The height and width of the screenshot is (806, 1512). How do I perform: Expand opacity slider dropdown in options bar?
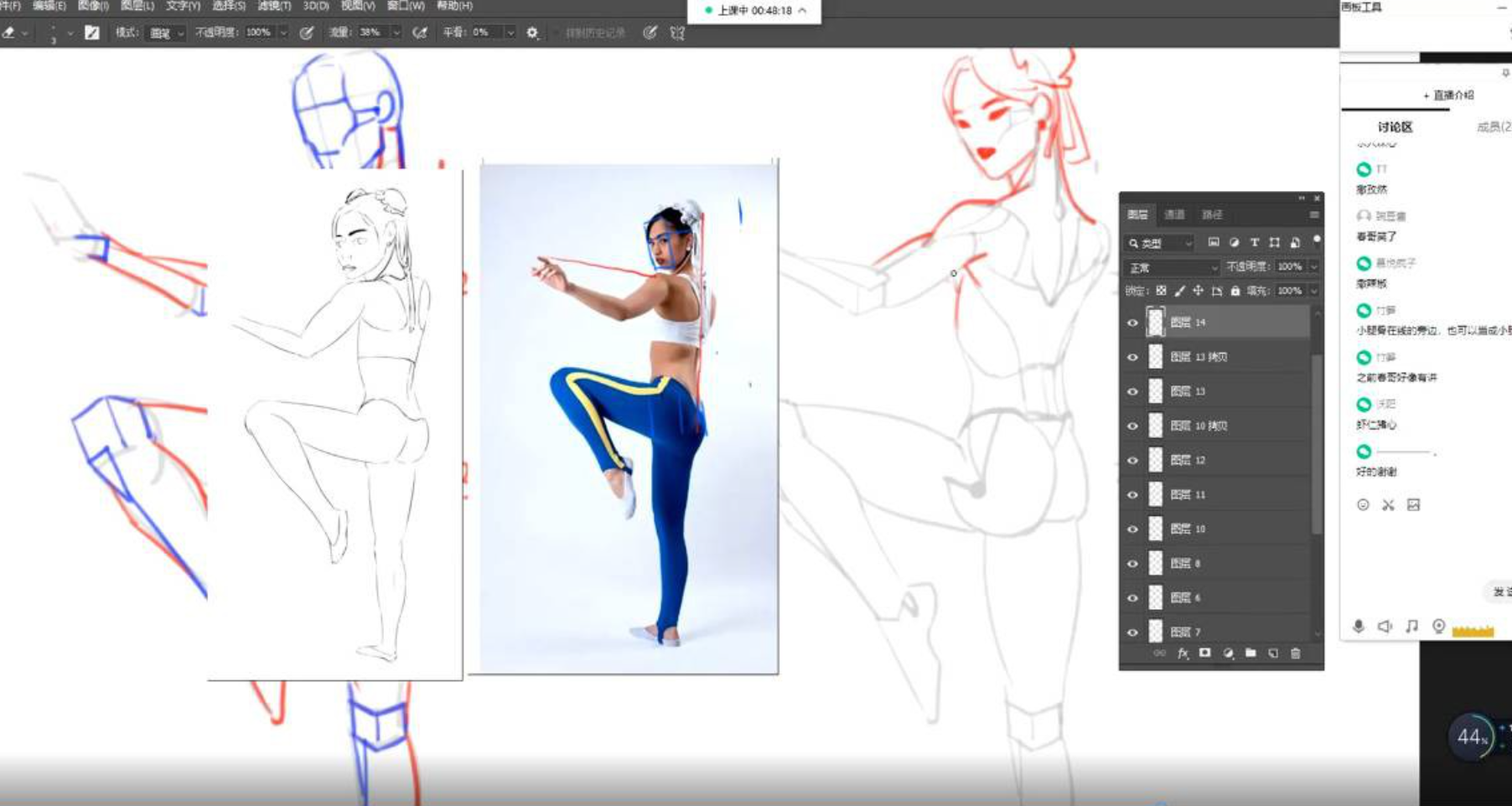[283, 33]
